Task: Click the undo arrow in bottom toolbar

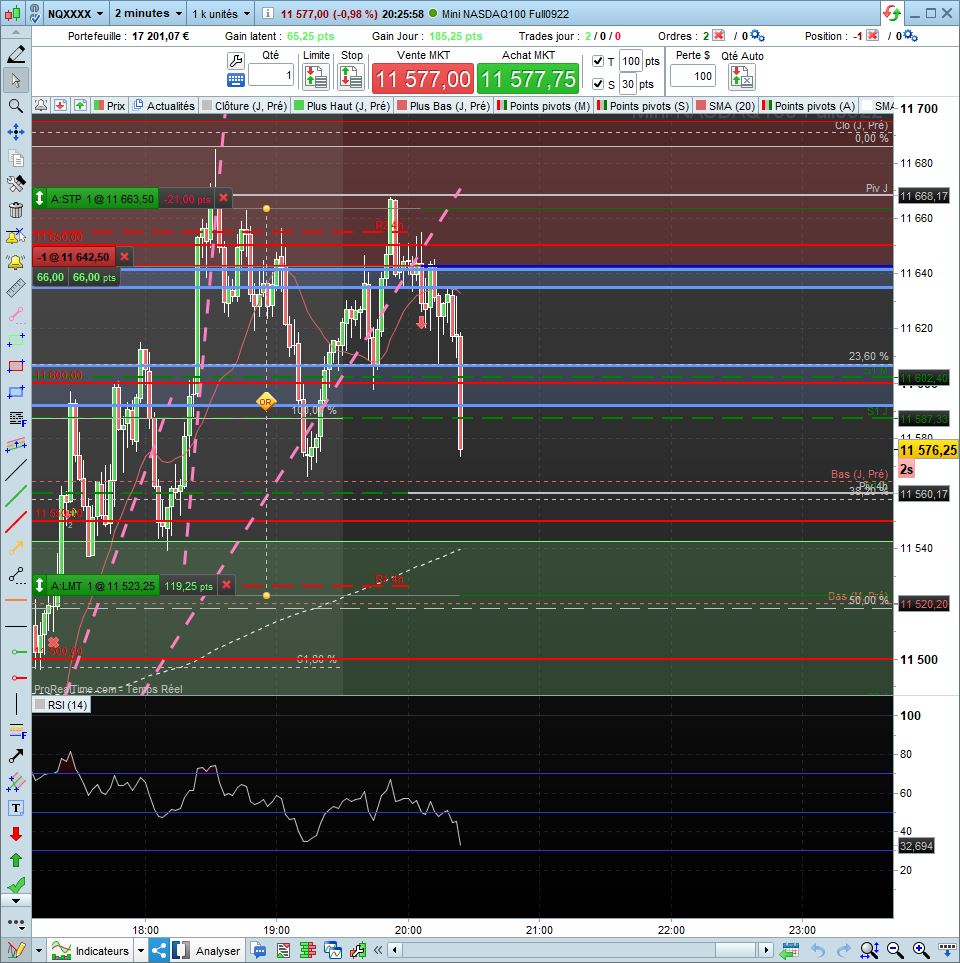Action: point(818,951)
